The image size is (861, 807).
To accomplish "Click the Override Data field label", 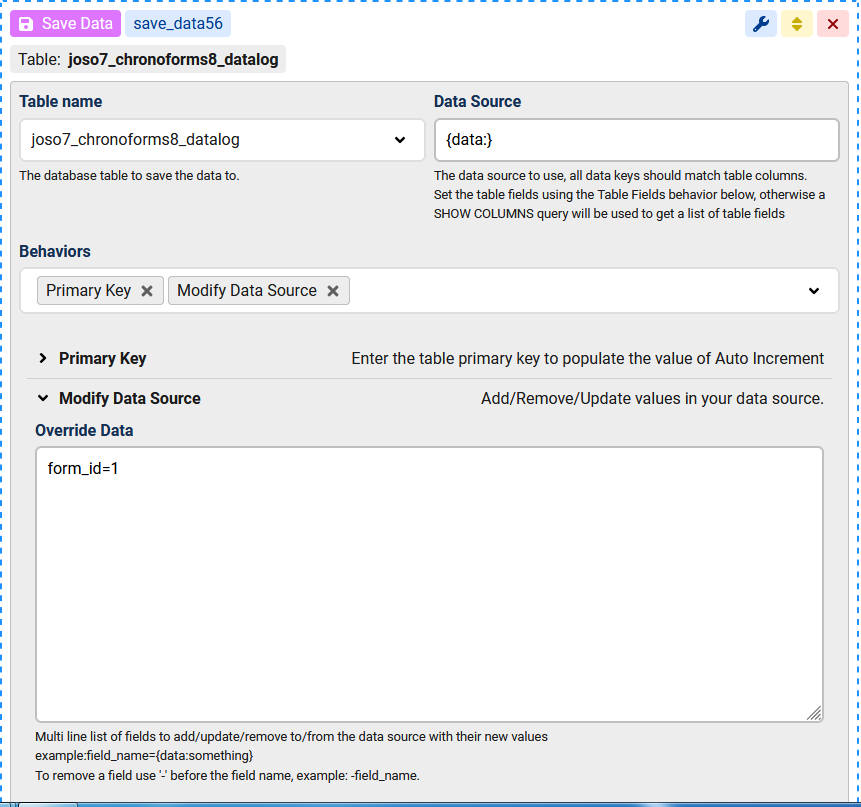I will (84, 430).
